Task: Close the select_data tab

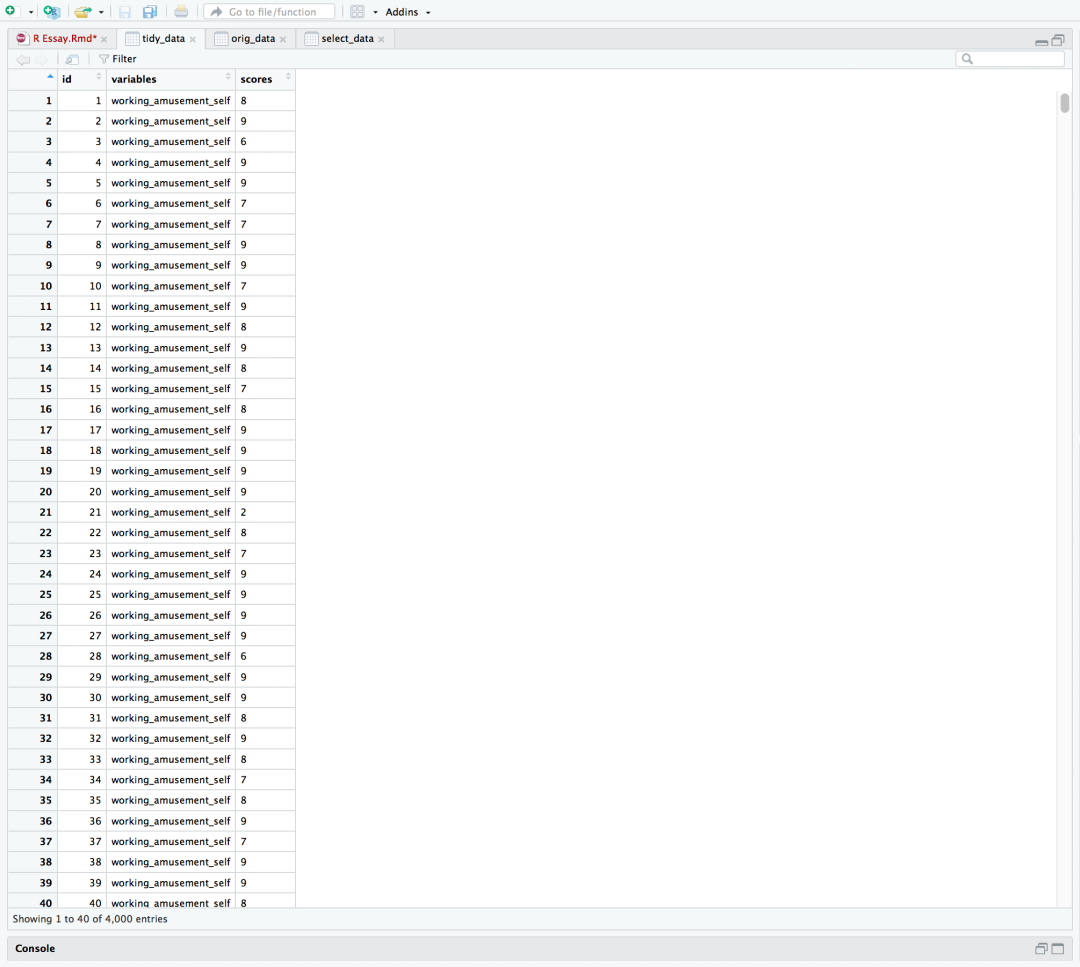Action: pyautogui.click(x=382, y=39)
